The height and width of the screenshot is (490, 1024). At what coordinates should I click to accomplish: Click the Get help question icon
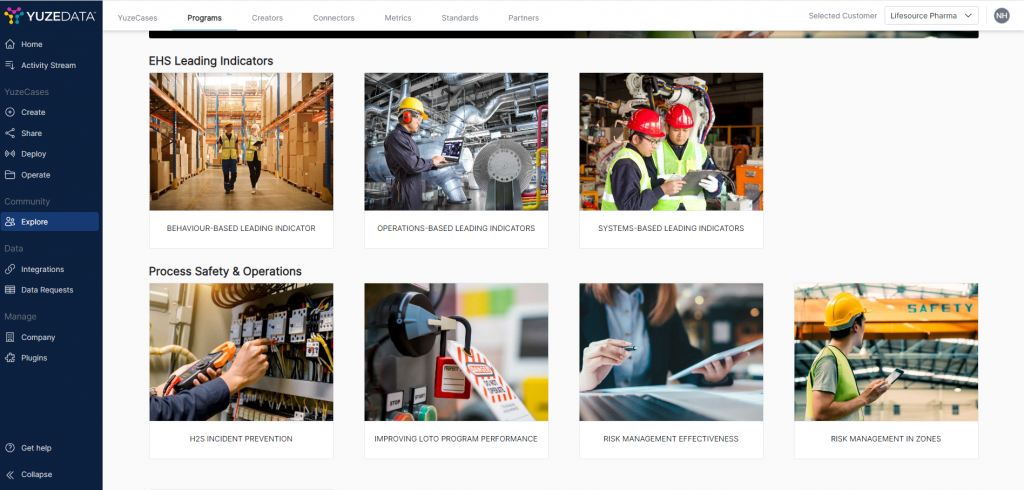(x=10, y=448)
